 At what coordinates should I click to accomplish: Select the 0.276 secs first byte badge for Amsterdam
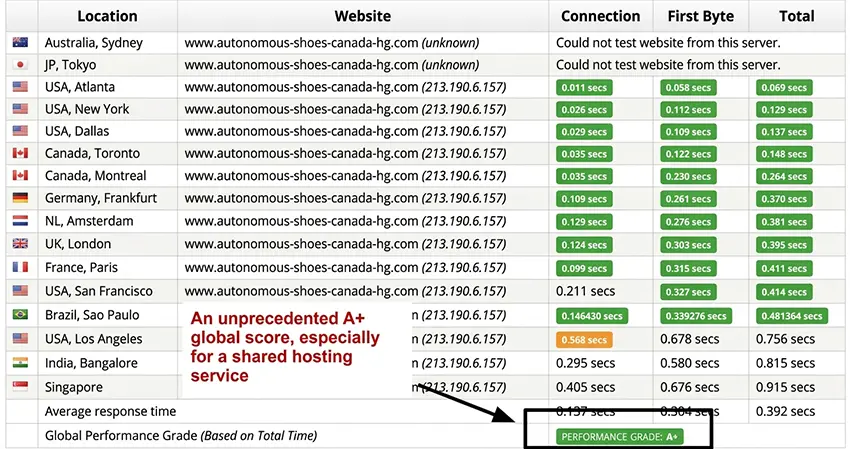[688, 222]
